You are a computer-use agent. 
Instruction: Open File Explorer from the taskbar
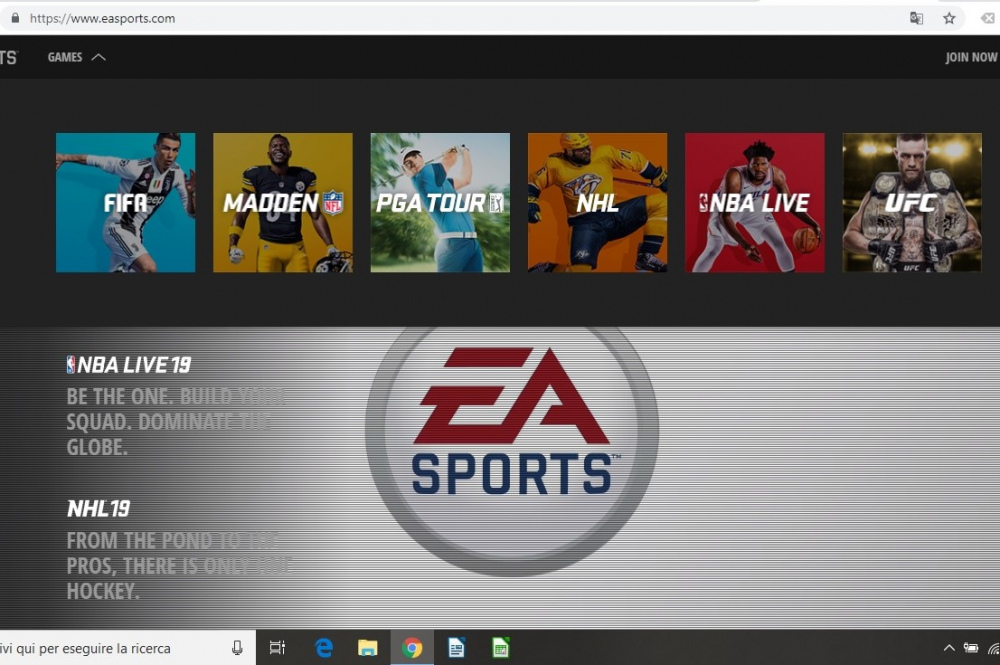click(x=367, y=648)
